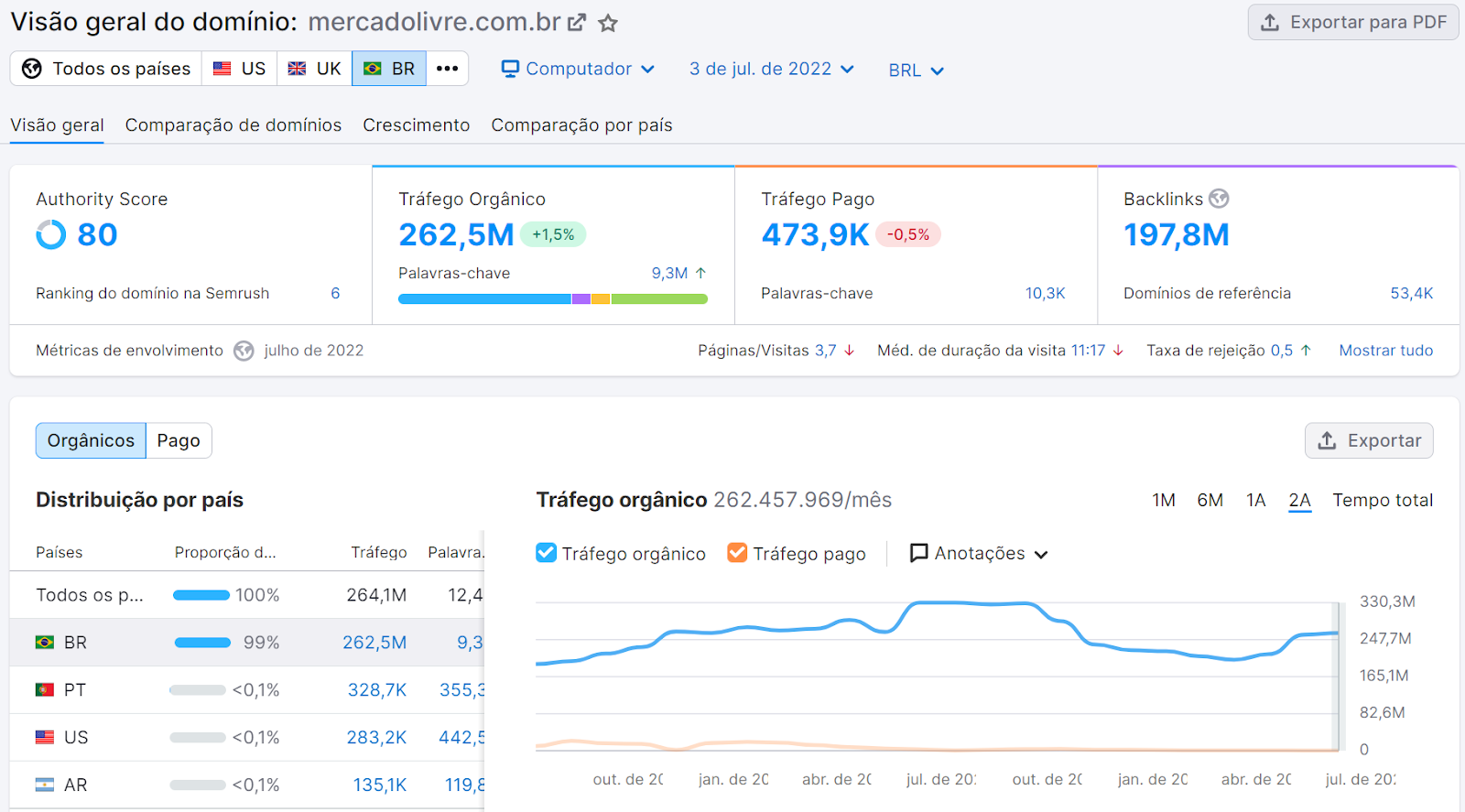Click the US flag icon
The height and width of the screenshot is (812, 1465).
pyautogui.click(x=222, y=69)
